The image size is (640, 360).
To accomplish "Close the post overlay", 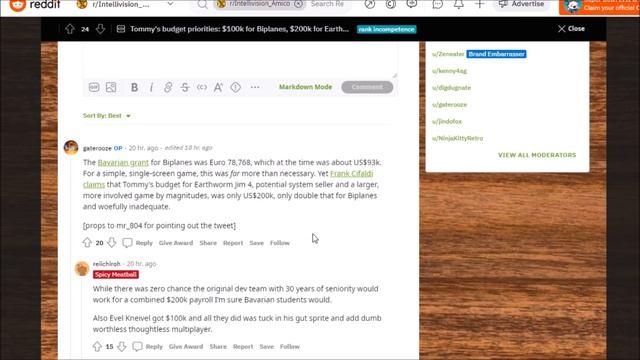I will (x=571, y=29).
